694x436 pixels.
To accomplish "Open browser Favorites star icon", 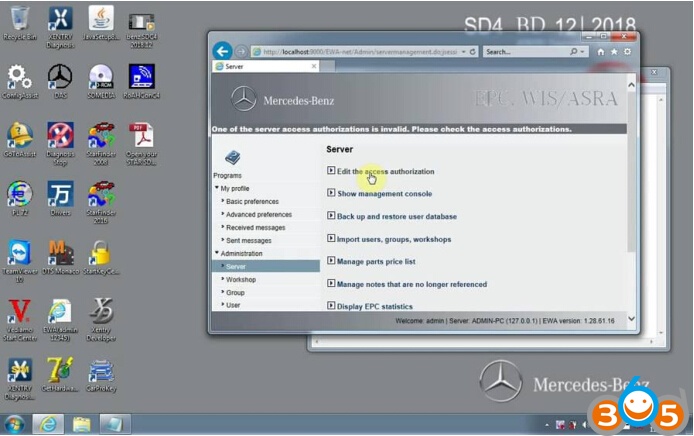I will pyautogui.click(x=614, y=52).
